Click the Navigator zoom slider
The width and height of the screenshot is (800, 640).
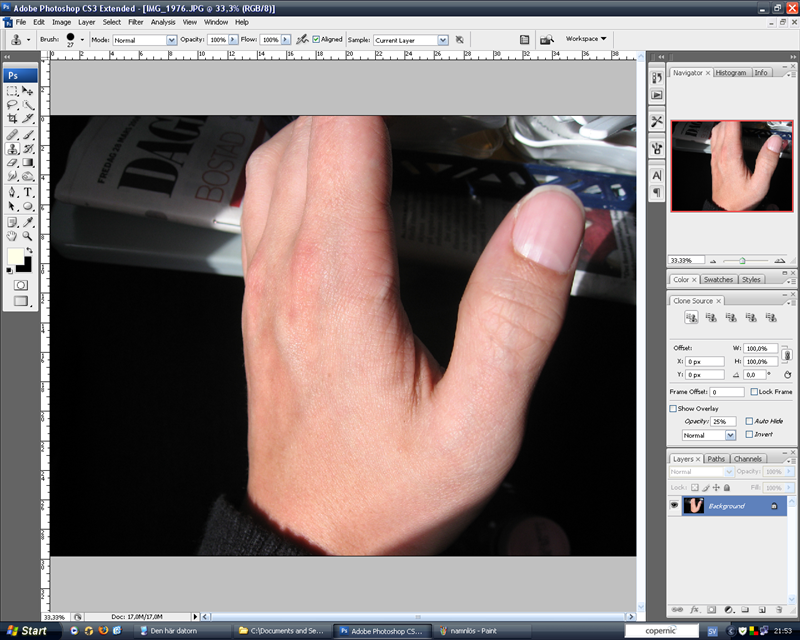click(743, 261)
